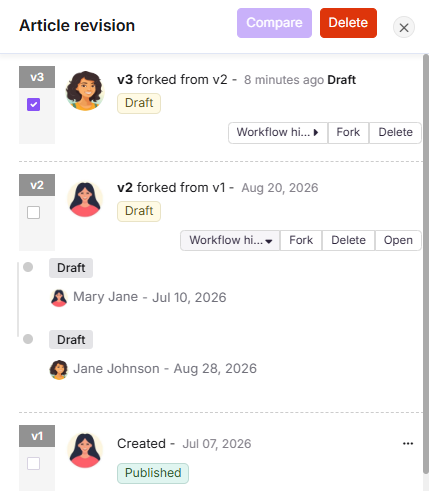
Task: Click 'Created - Jul 07, 2026' text
Action: tap(184, 444)
